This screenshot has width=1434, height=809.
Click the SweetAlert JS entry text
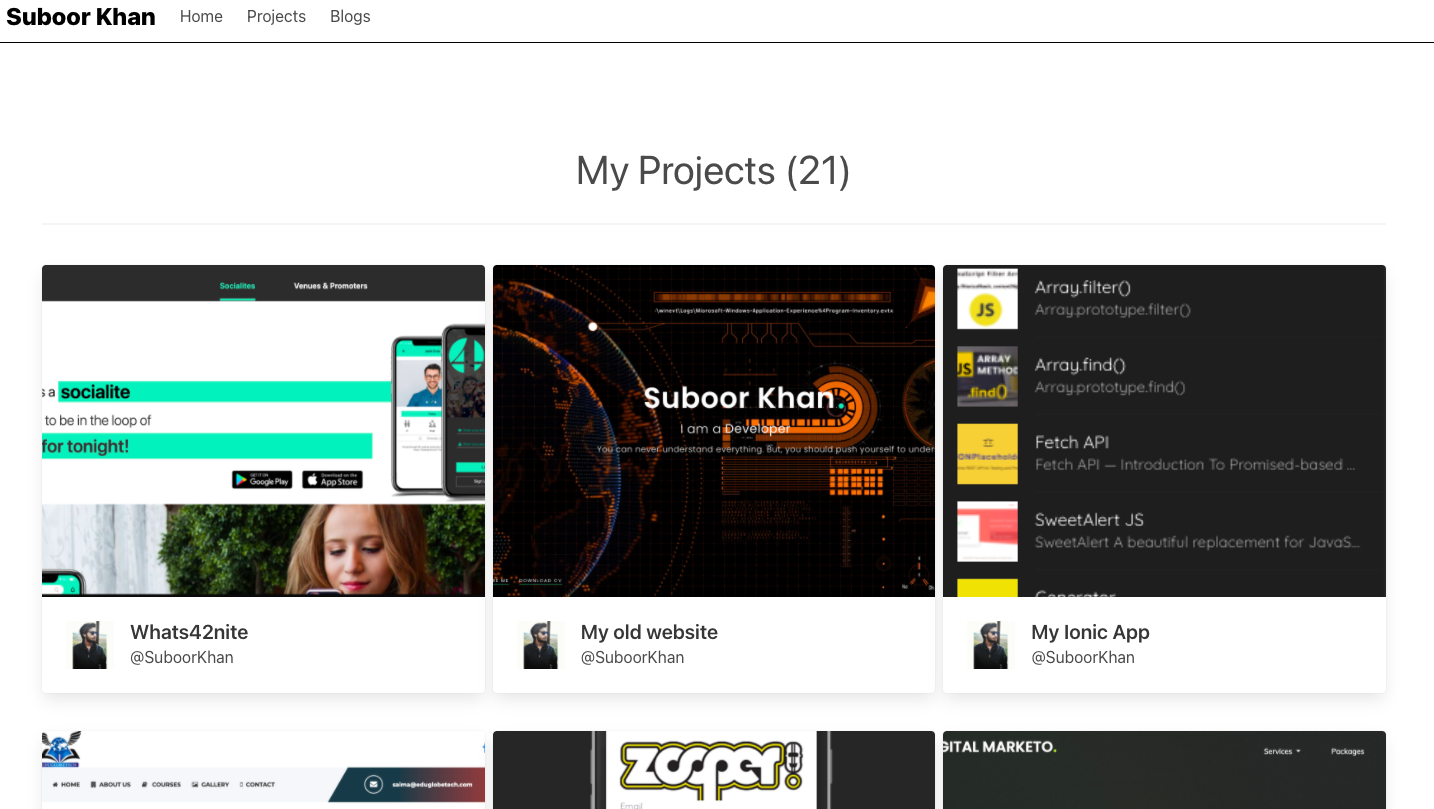point(1197,530)
